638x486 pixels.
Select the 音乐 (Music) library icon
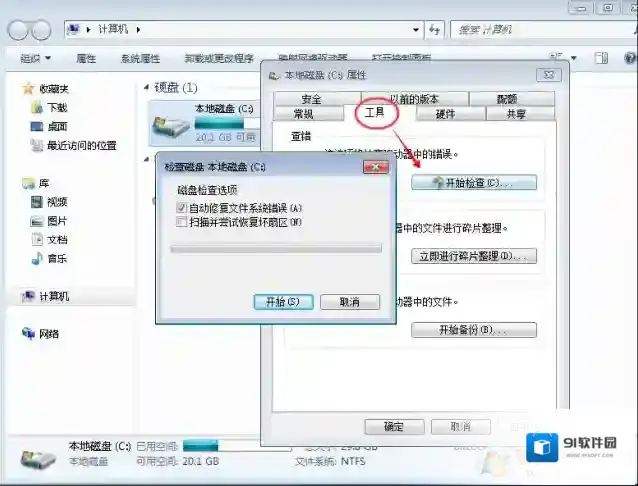coord(36,259)
